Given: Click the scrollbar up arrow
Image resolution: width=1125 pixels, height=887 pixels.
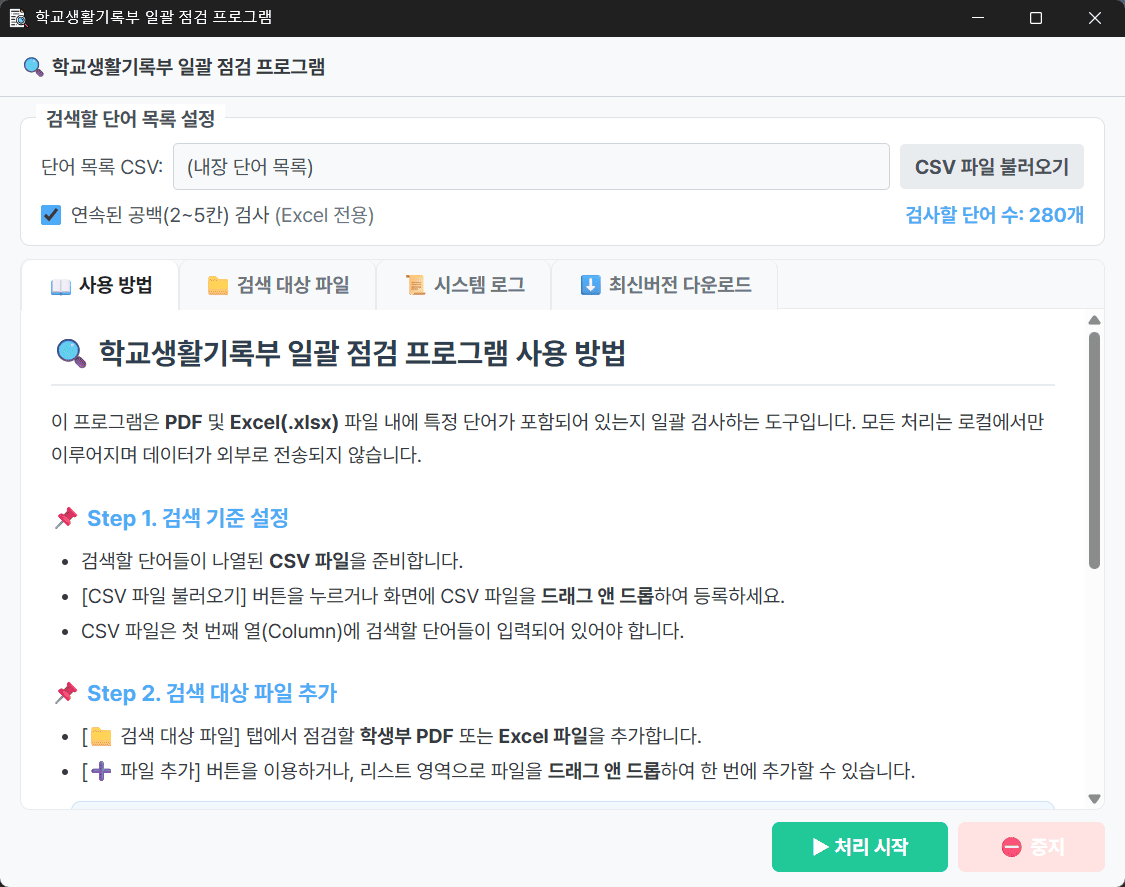Looking at the screenshot, I should [1094, 320].
